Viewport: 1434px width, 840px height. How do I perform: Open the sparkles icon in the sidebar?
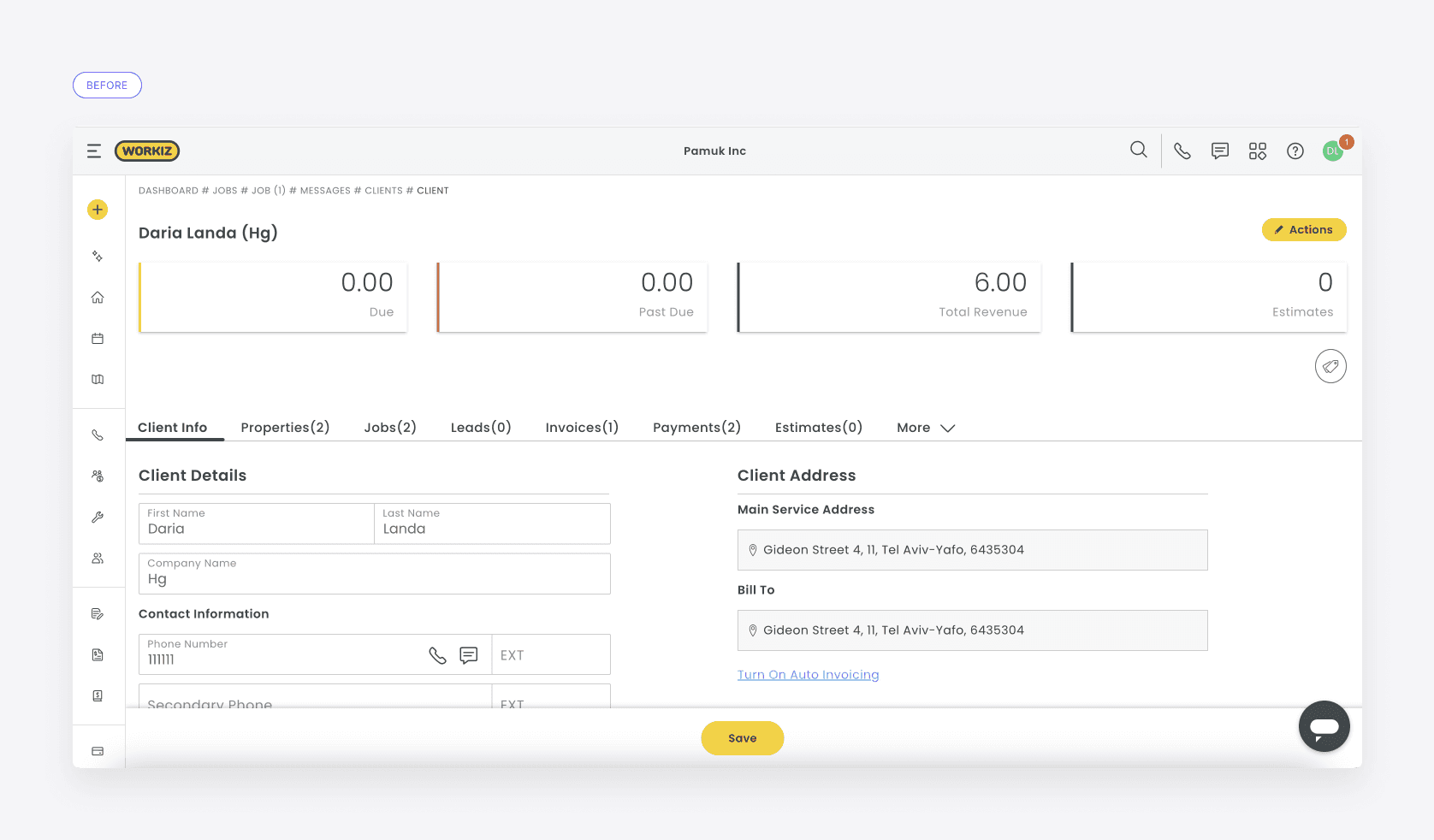pyautogui.click(x=98, y=256)
